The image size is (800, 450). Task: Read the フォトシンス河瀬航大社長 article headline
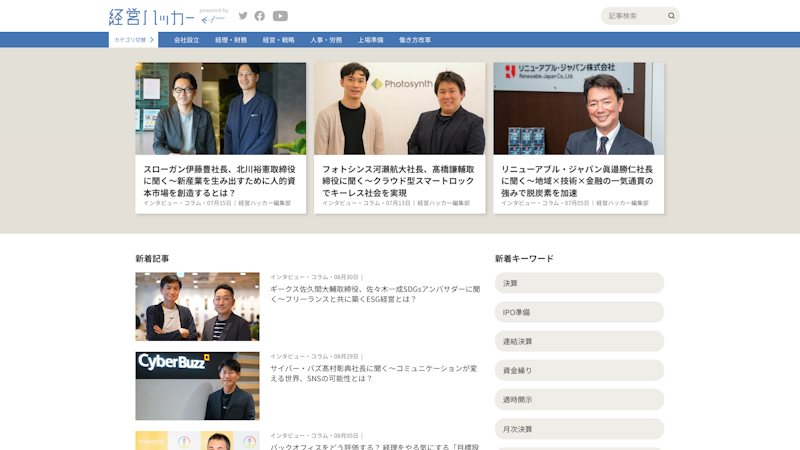click(398, 181)
